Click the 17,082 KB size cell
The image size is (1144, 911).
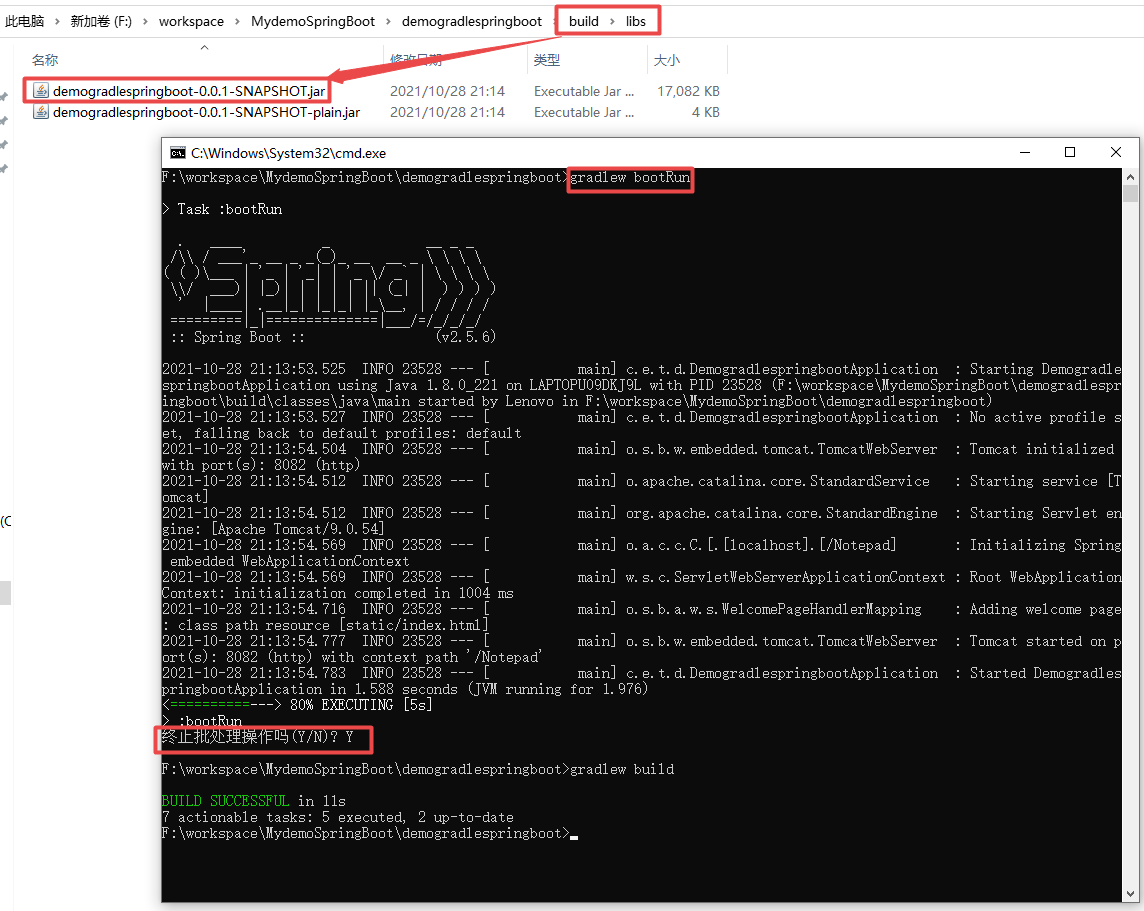tap(688, 90)
